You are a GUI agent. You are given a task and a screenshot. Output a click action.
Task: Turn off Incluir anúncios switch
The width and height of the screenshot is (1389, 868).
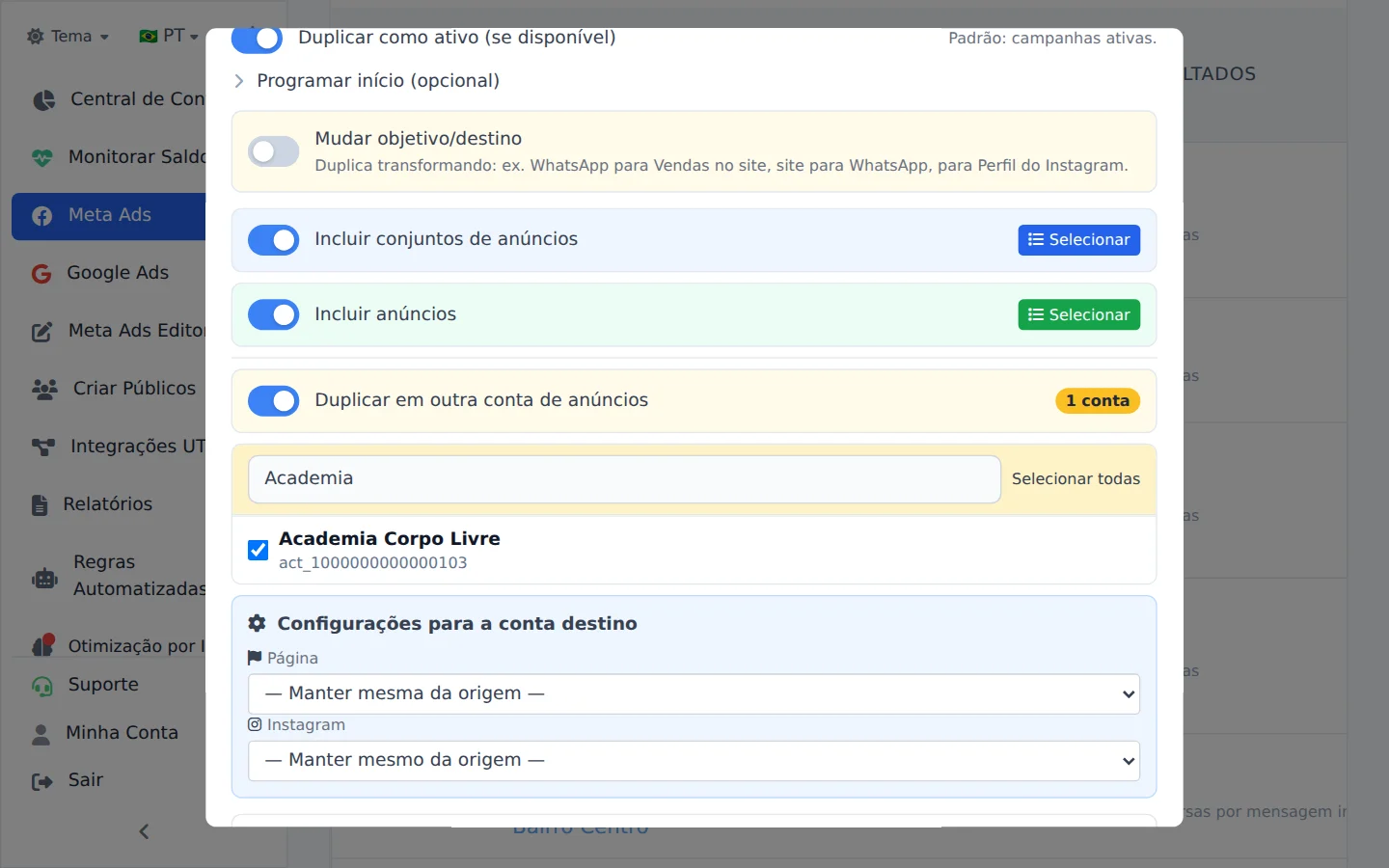274,314
